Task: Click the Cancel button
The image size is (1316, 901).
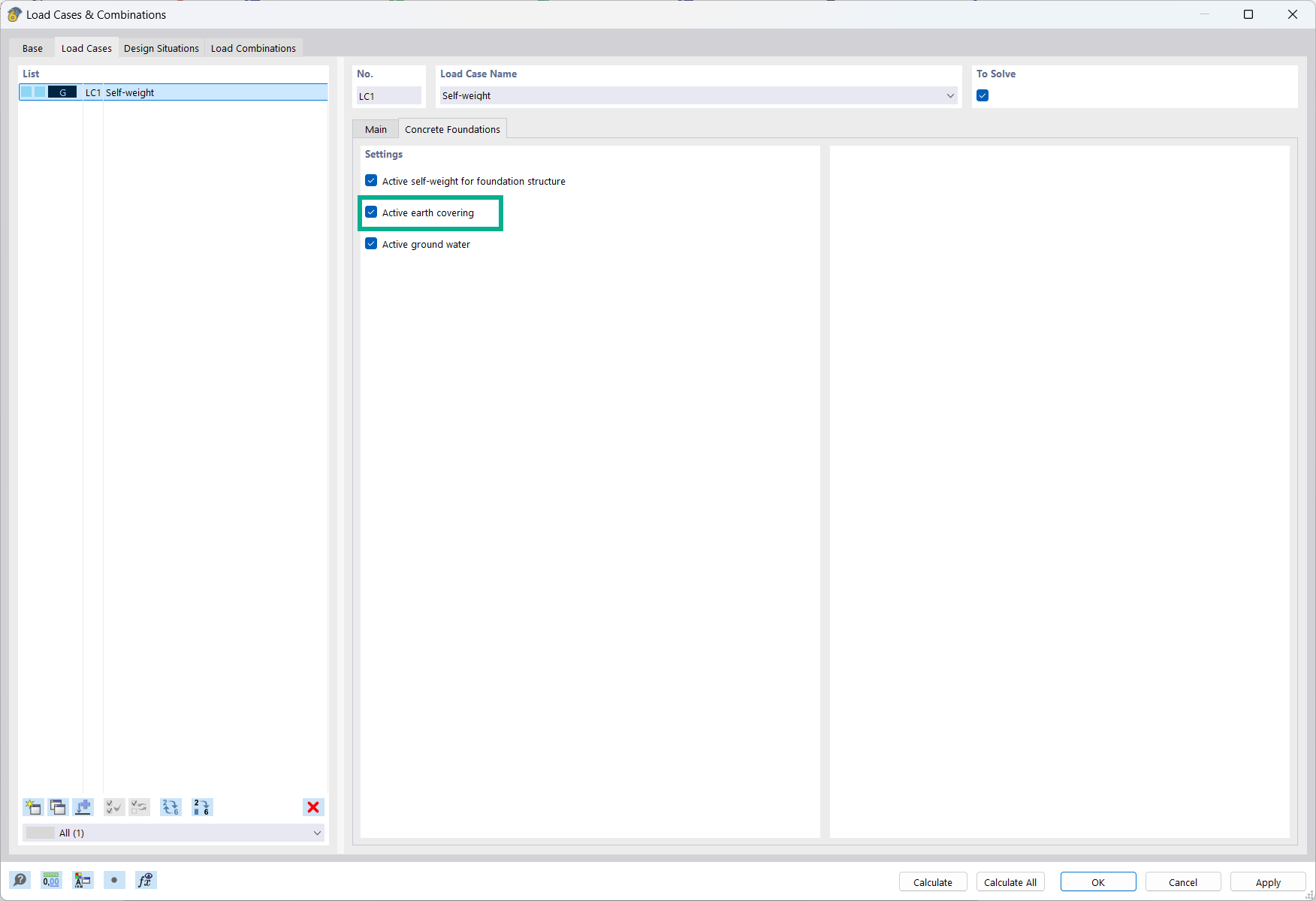Action: [1183, 882]
